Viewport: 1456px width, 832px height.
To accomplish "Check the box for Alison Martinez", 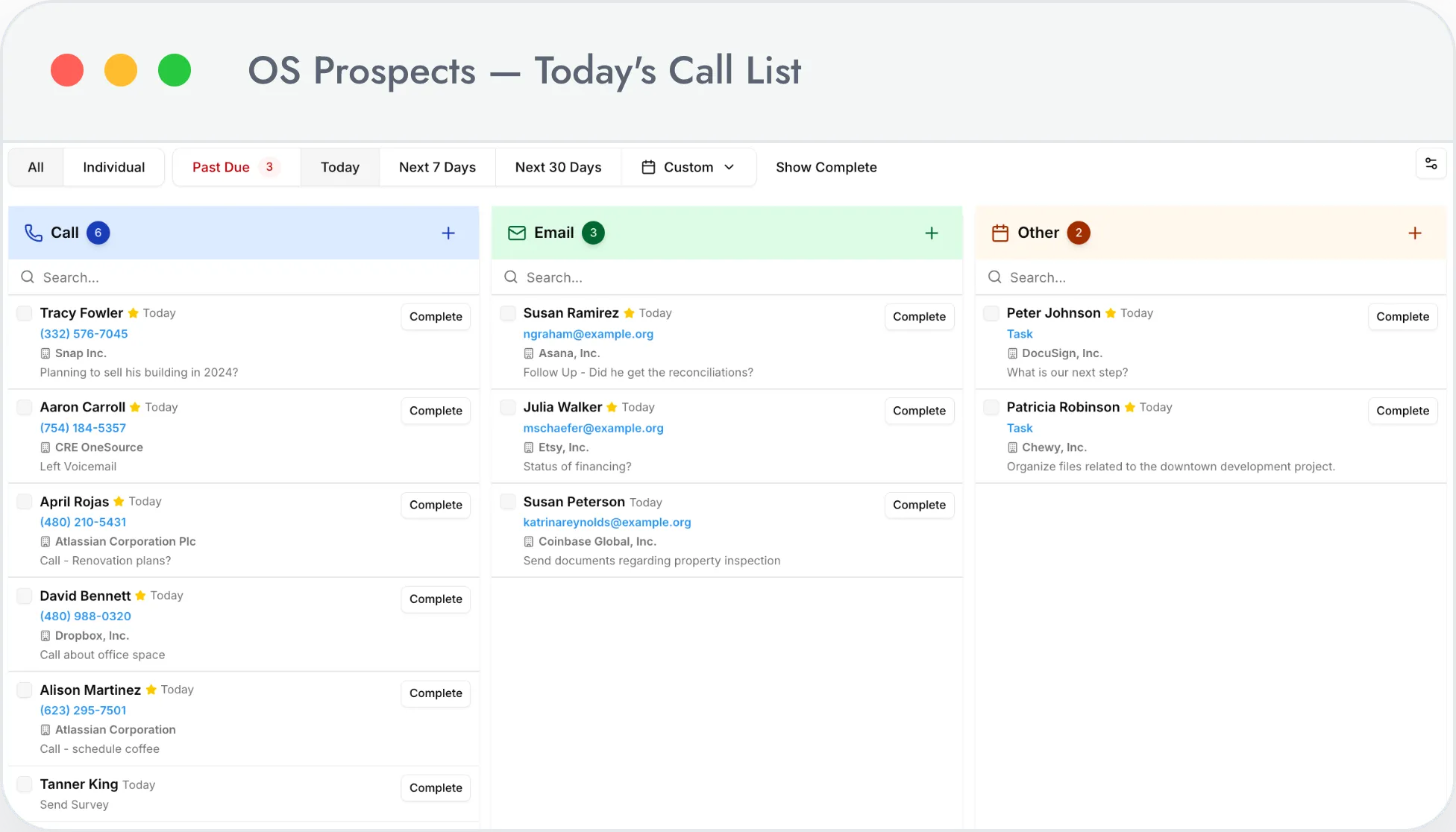I will pyautogui.click(x=25, y=690).
